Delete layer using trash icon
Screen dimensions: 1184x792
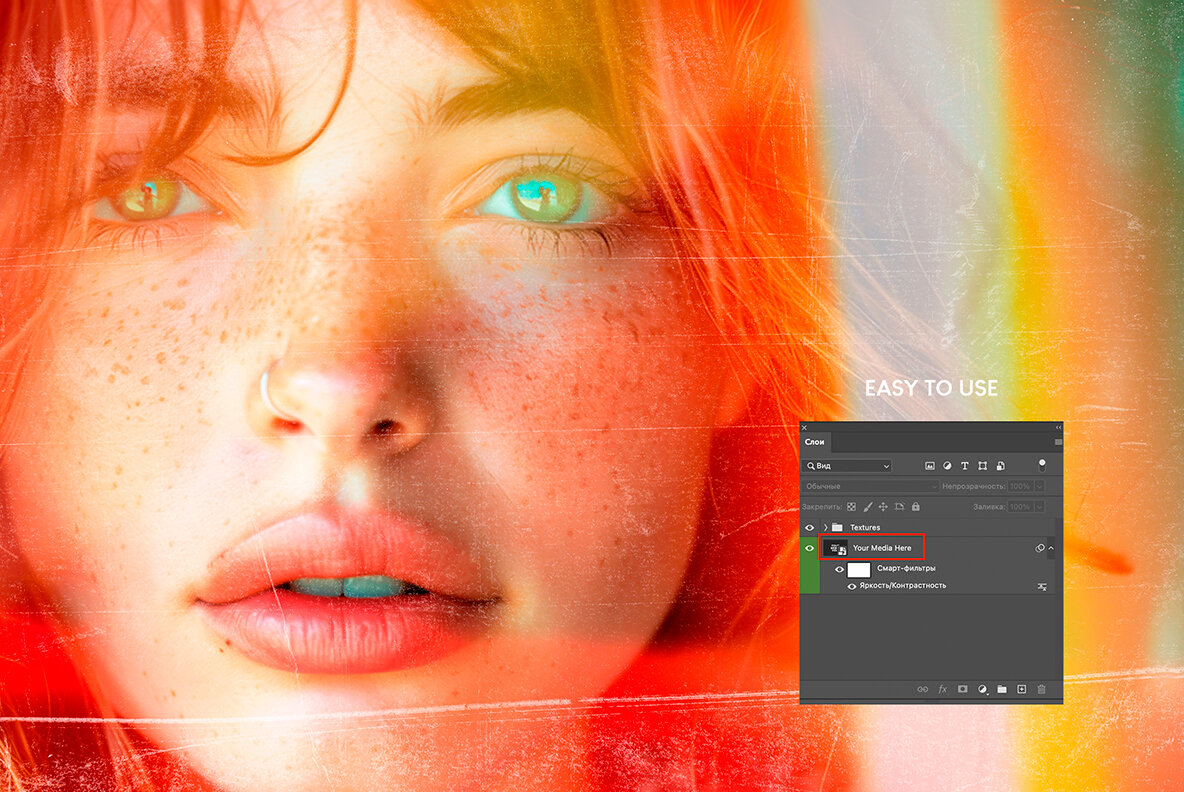[x=1042, y=689]
